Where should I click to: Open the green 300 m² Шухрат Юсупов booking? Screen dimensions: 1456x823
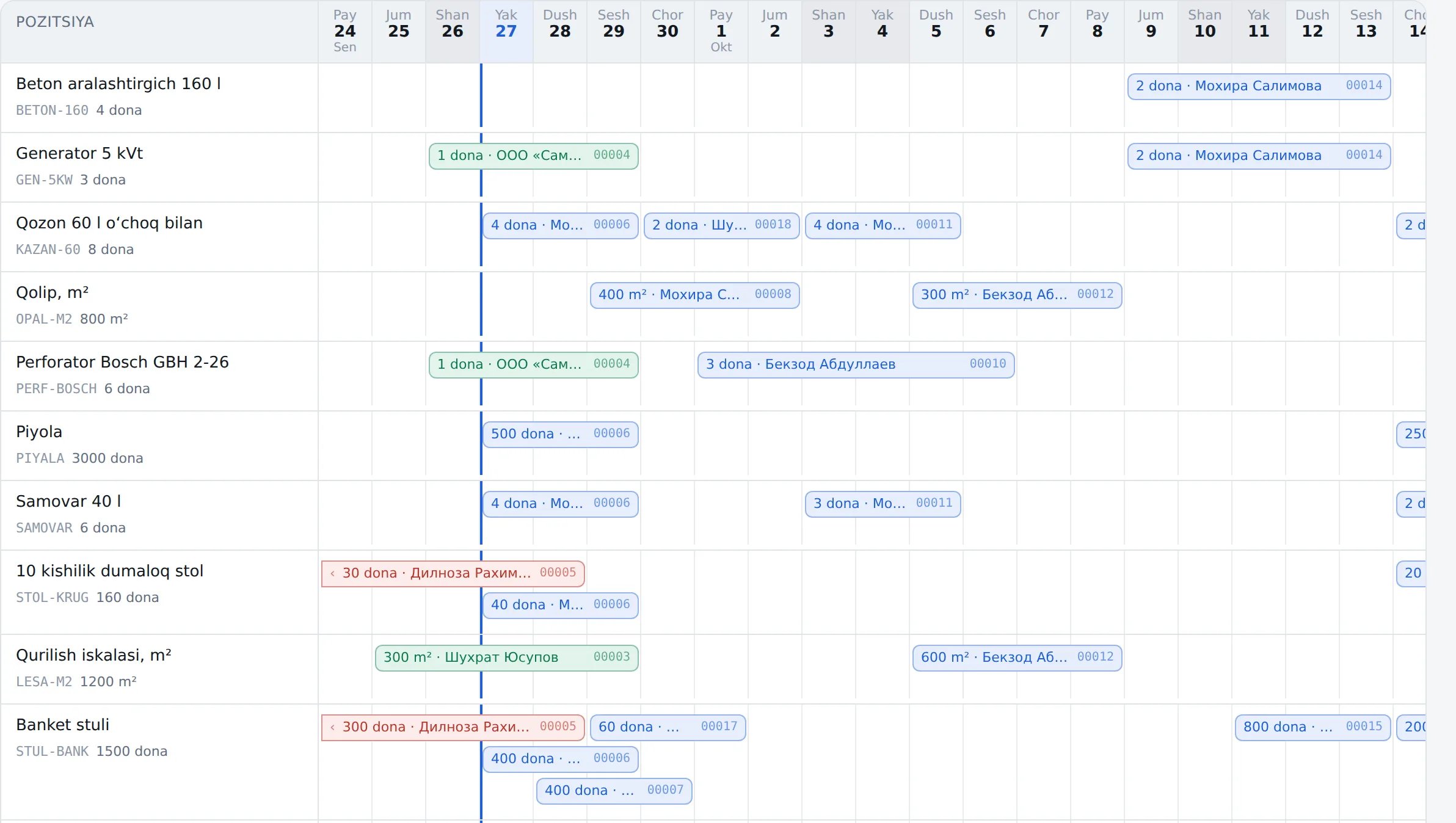click(507, 658)
